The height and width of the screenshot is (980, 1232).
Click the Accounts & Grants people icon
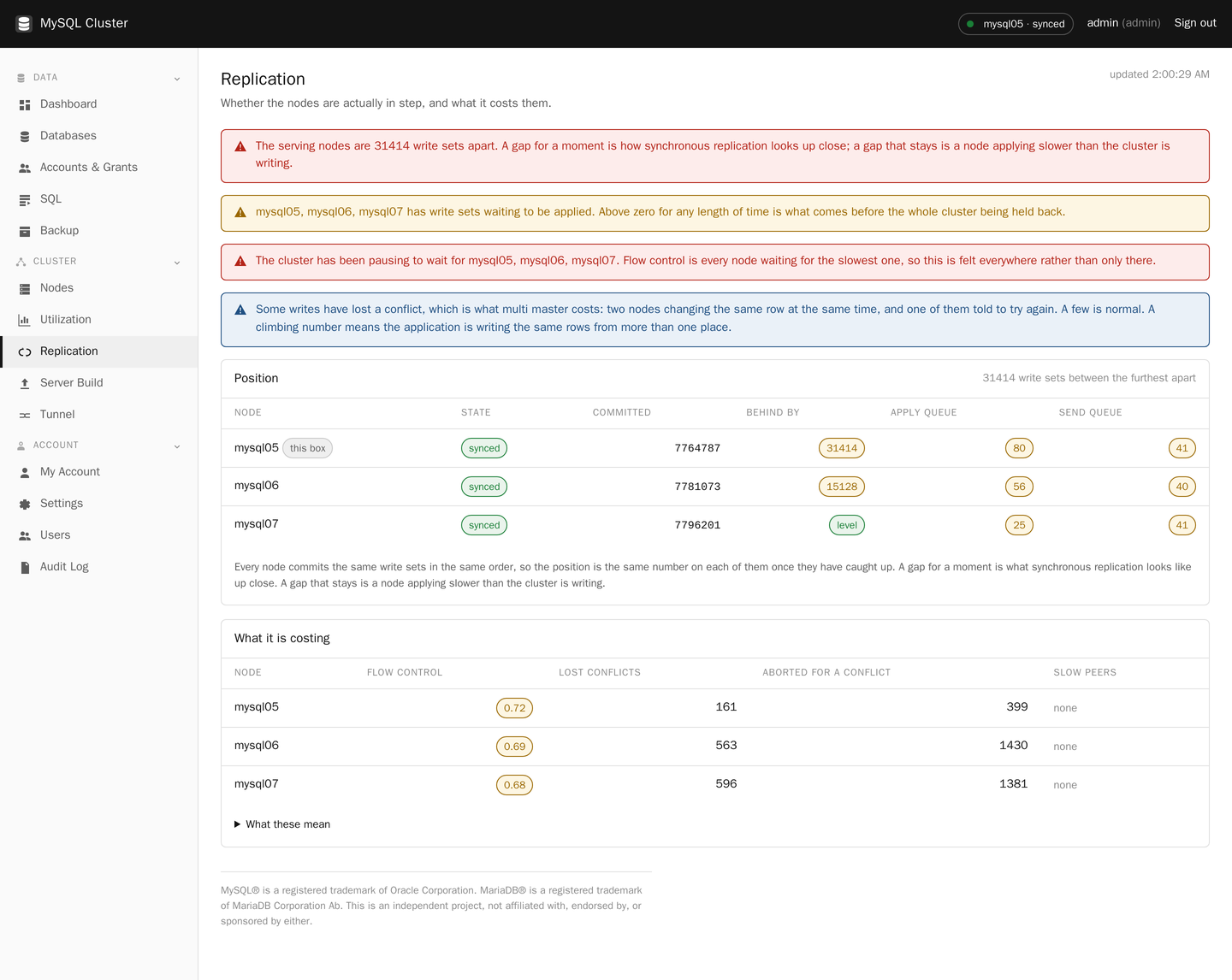pos(25,168)
